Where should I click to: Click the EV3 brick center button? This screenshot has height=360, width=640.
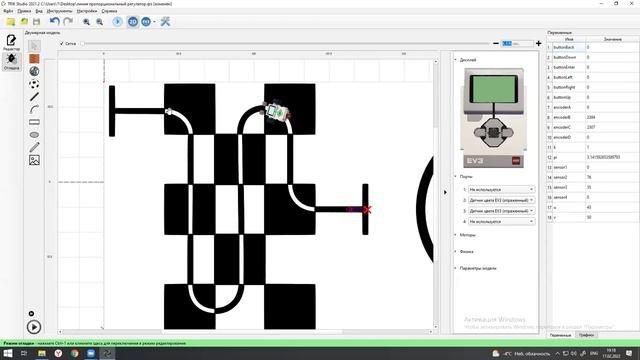tap(493, 132)
